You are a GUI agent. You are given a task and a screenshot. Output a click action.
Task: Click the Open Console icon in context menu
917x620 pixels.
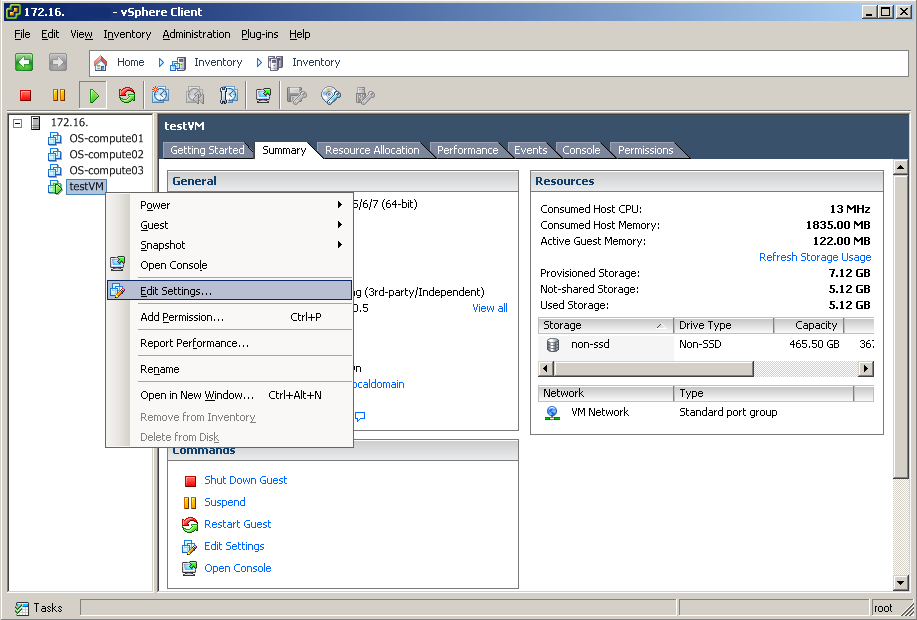(118, 264)
